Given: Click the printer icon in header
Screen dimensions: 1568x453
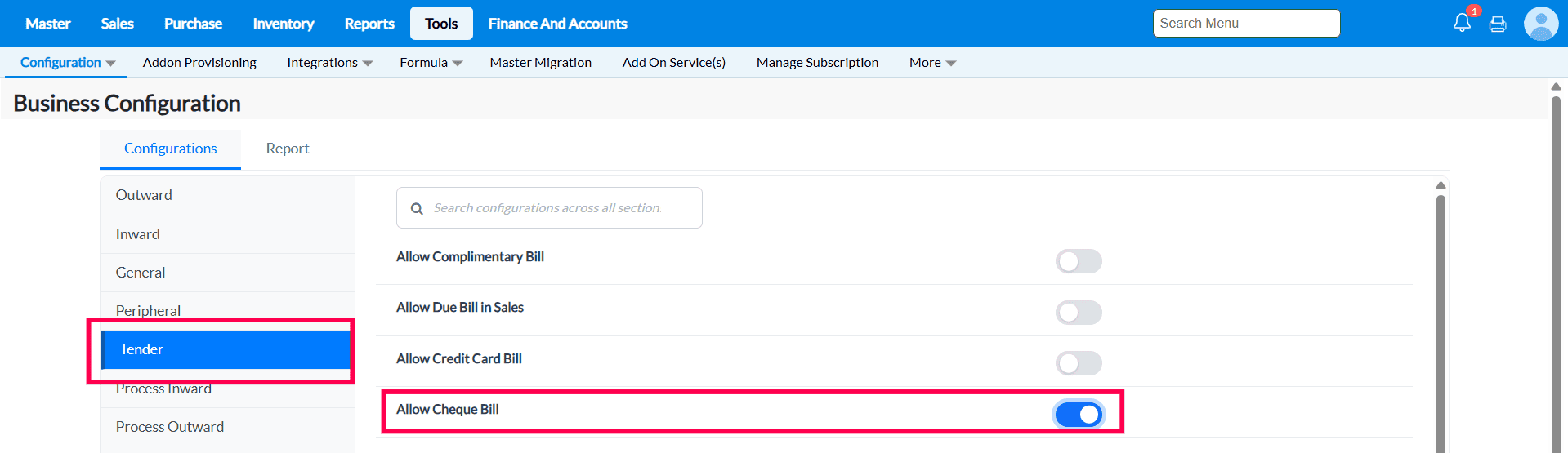Looking at the screenshot, I should pos(1498,24).
